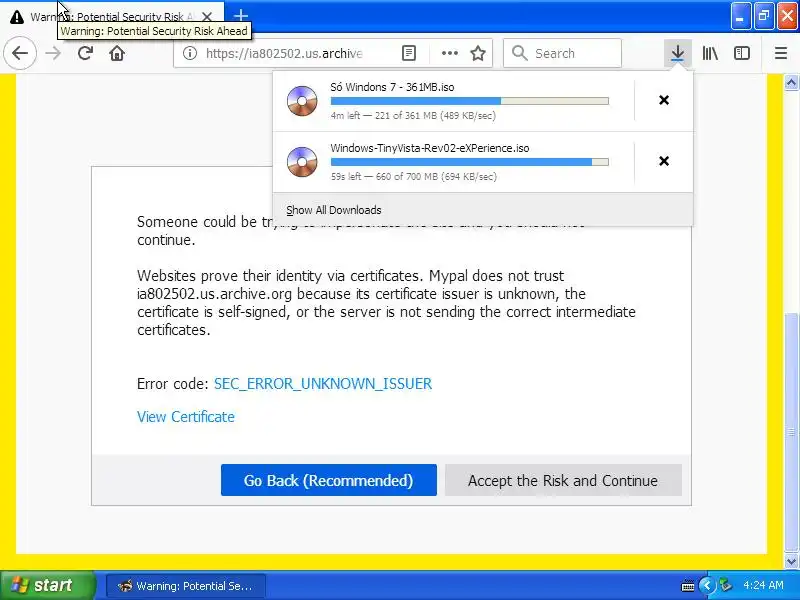Viewport: 800px width, 600px height.
Task: Click the forward navigation arrow
Action: click(x=53, y=53)
